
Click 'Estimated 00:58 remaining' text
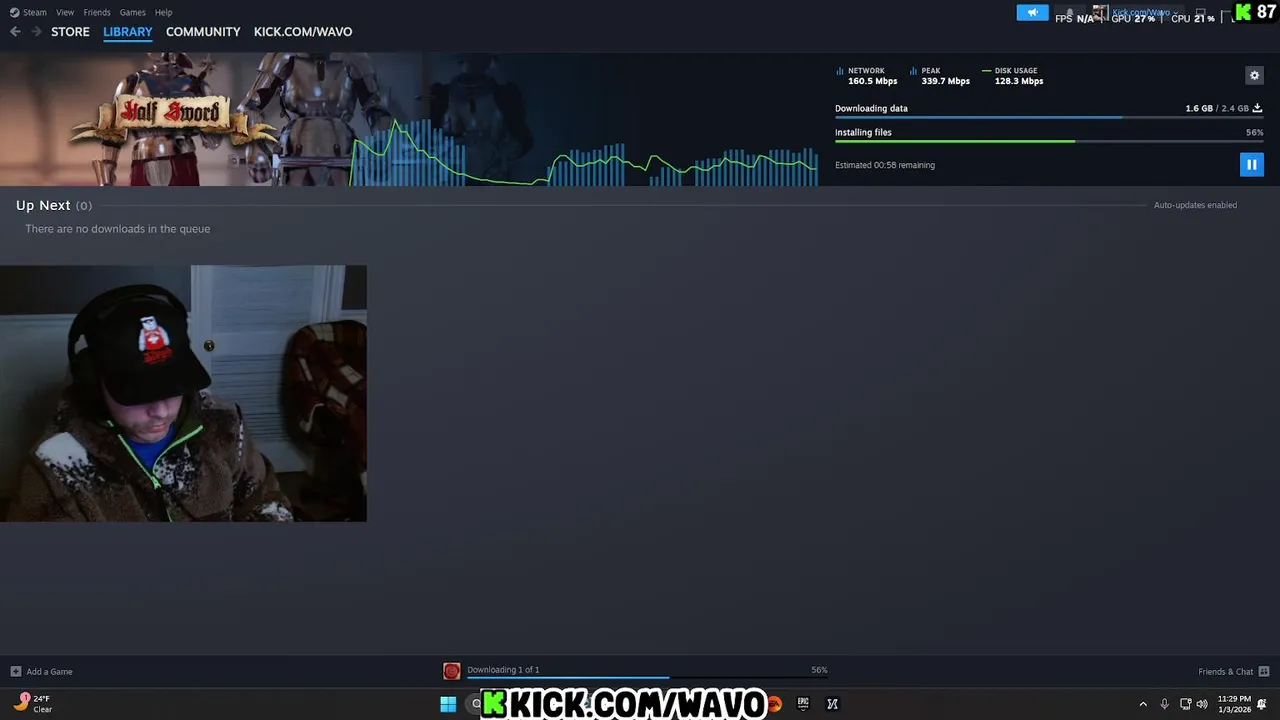[885, 165]
